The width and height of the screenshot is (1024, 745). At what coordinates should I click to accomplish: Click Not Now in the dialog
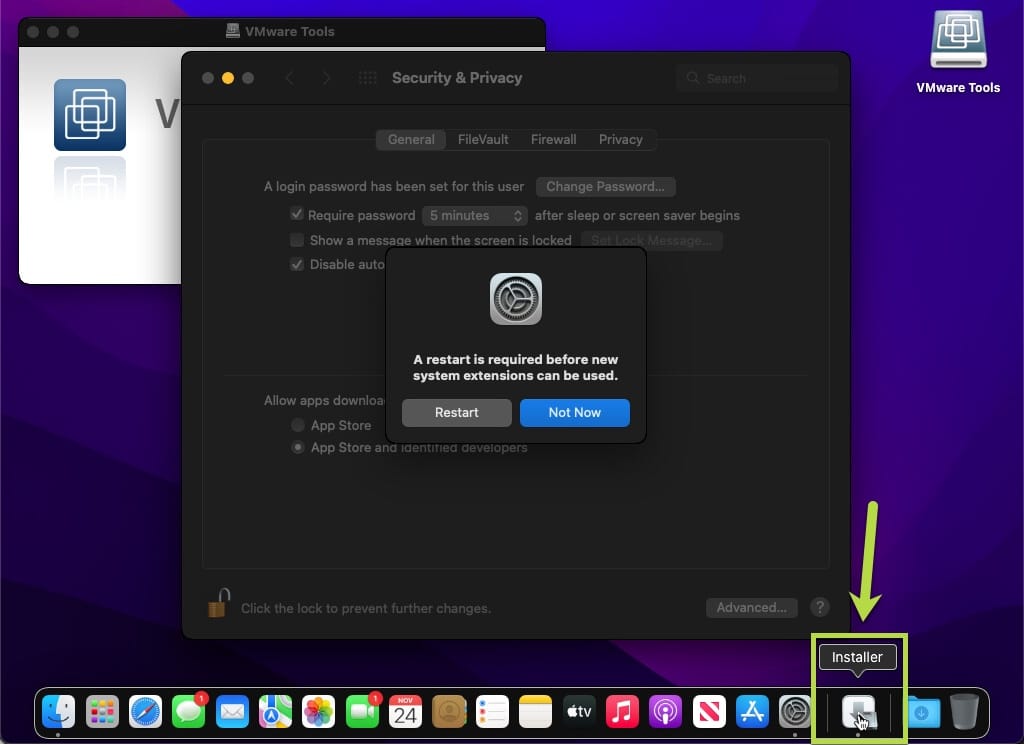point(575,413)
